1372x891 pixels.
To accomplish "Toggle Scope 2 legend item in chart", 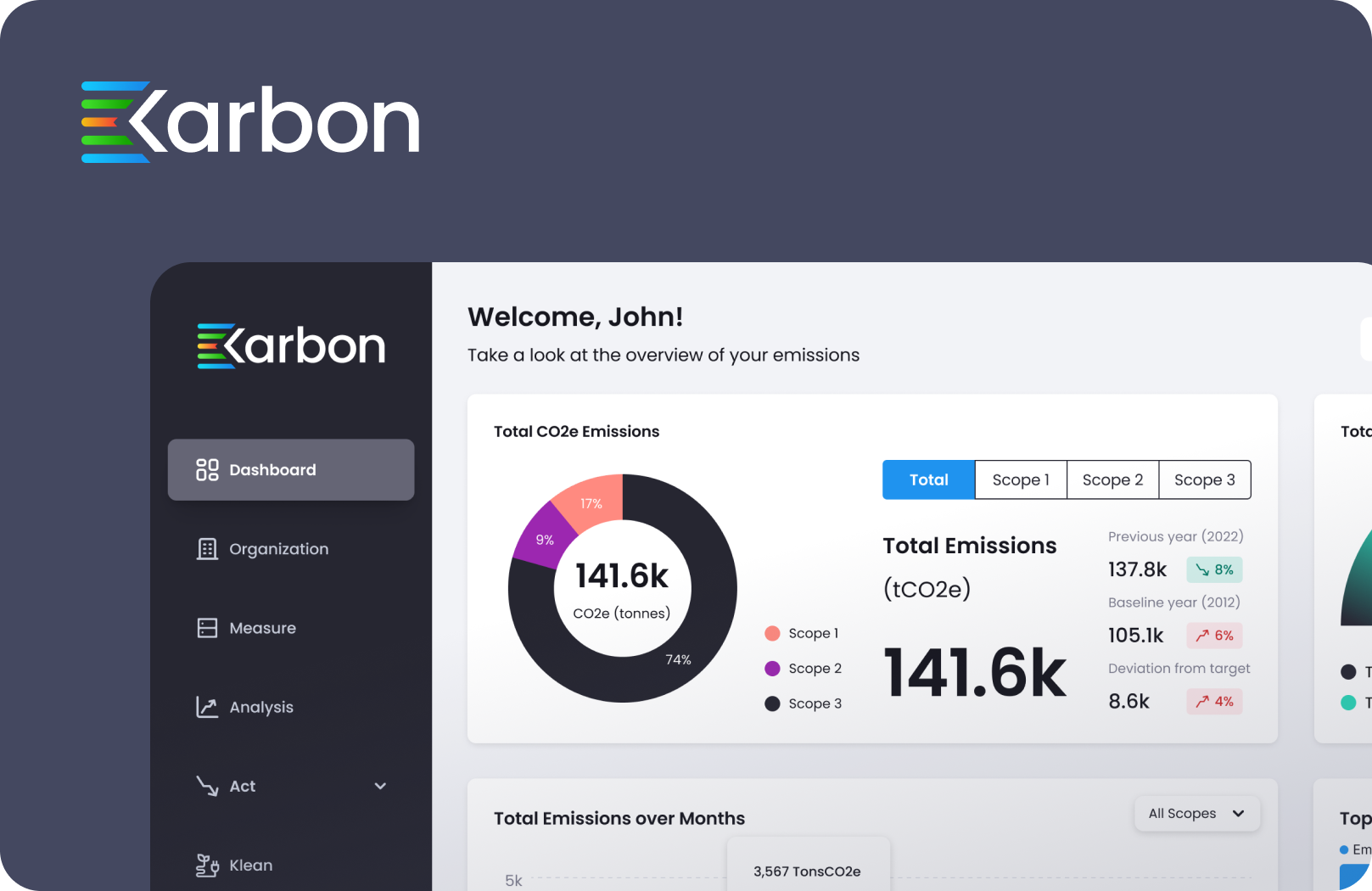I will click(x=804, y=669).
